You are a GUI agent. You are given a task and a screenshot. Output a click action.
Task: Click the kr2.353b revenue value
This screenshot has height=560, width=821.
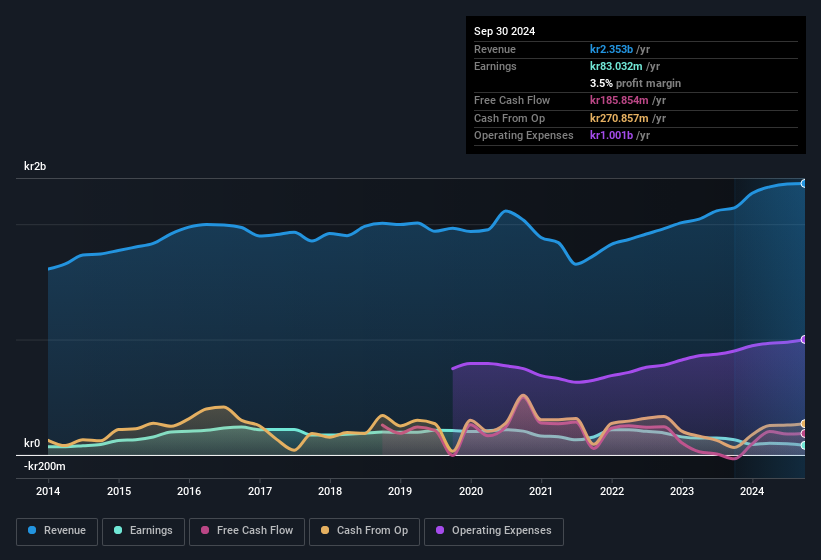(x=611, y=49)
